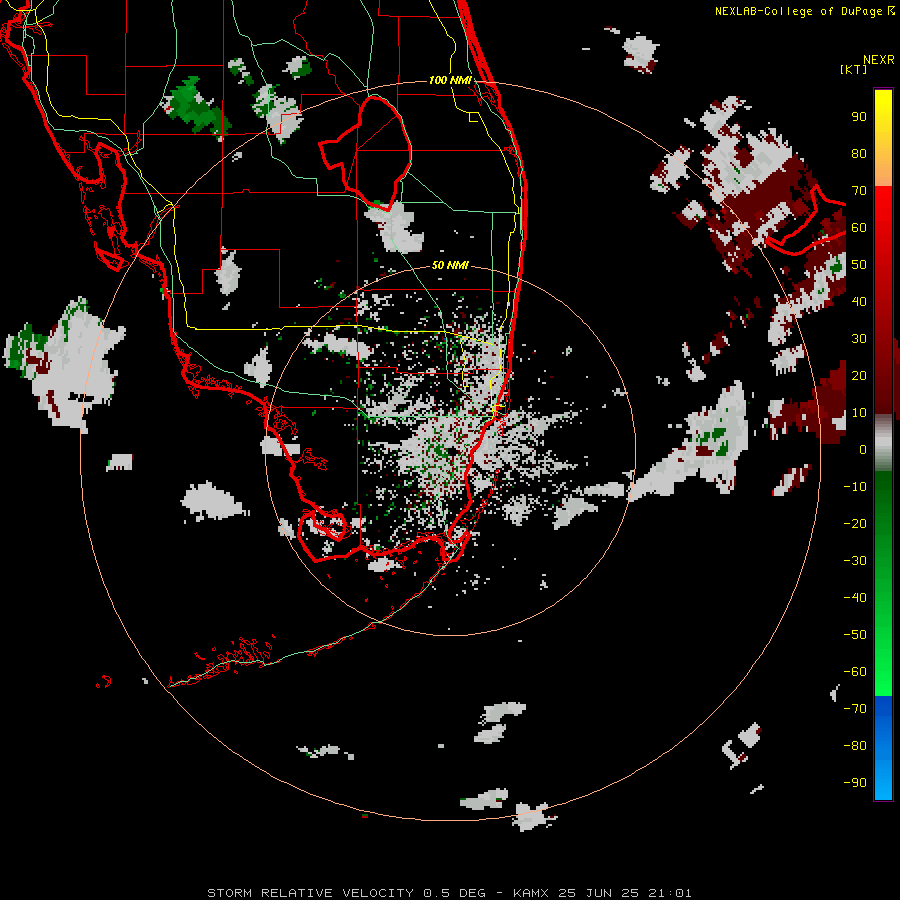Select the -20 value on velocity scale

tap(855, 523)
